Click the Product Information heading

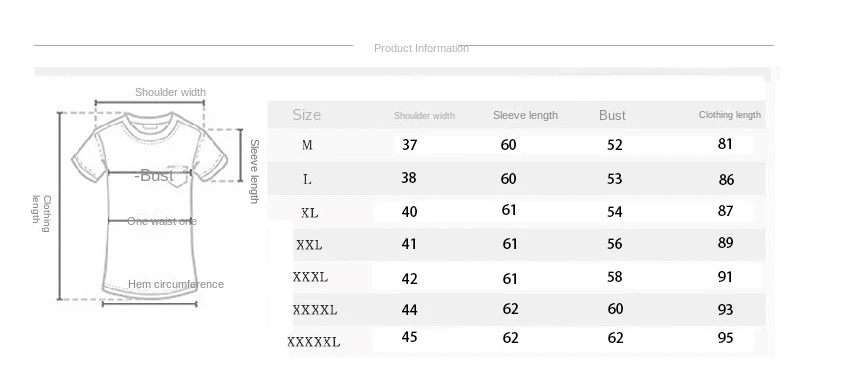coord(422,48)
